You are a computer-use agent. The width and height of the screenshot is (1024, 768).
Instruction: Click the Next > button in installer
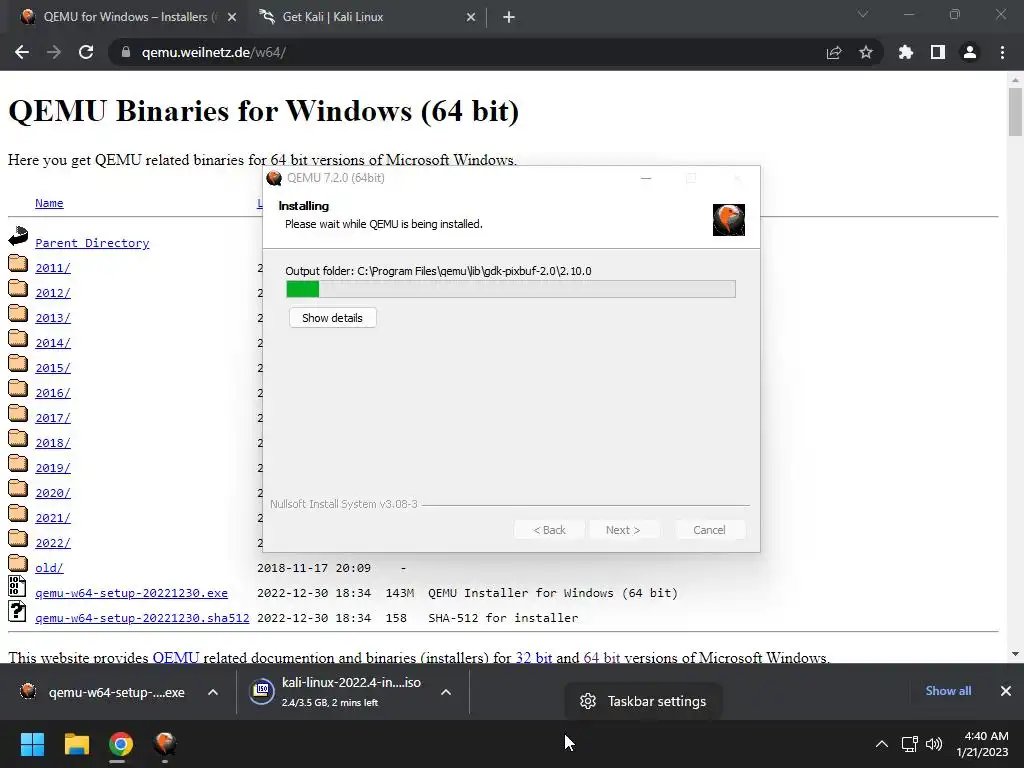(x=623, y=530)
